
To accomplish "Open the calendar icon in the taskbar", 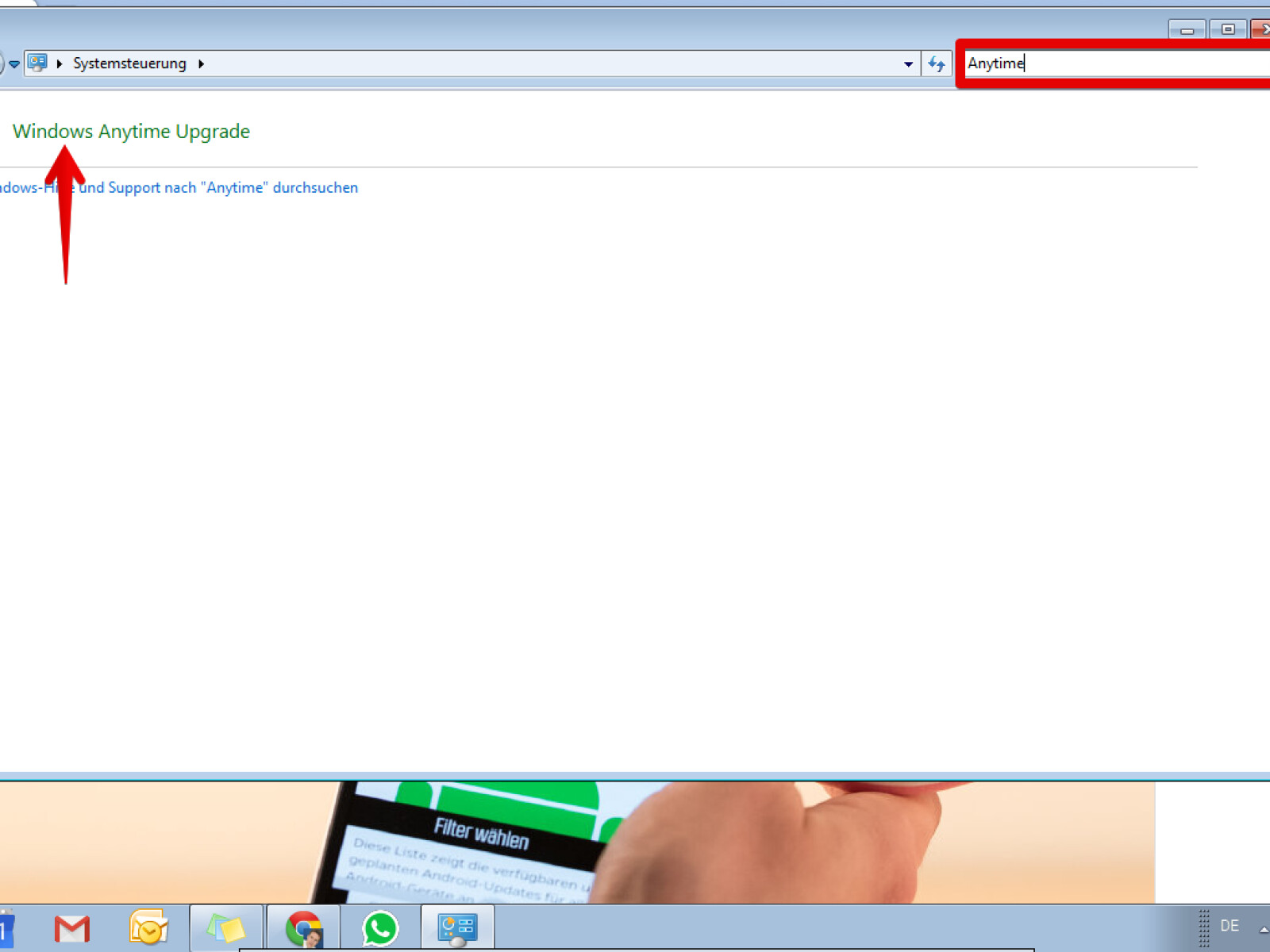I will (x=6, y=927).
